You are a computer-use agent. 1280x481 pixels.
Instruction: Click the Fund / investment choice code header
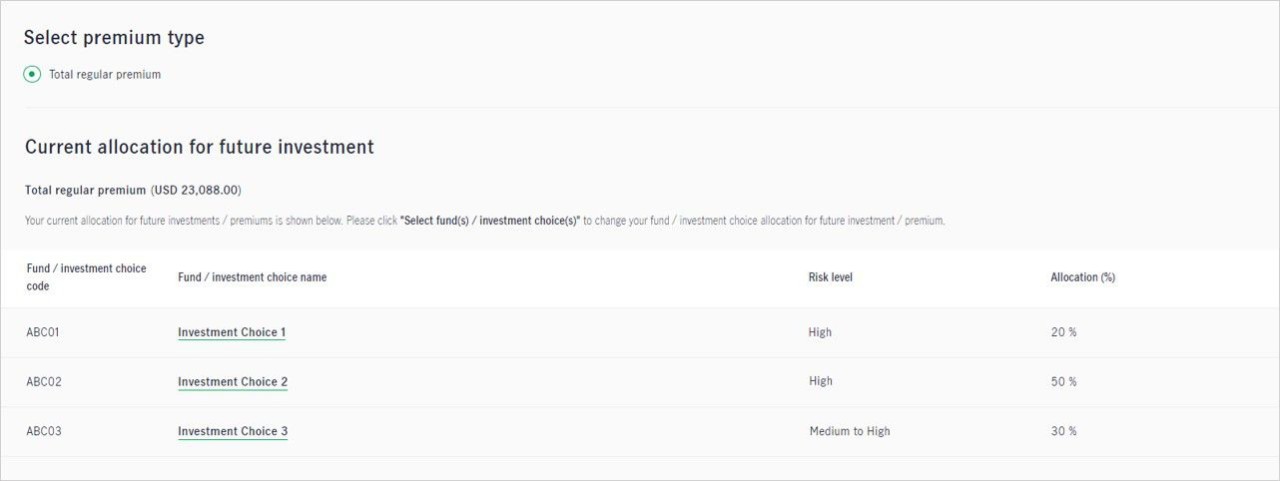point(86,277)
